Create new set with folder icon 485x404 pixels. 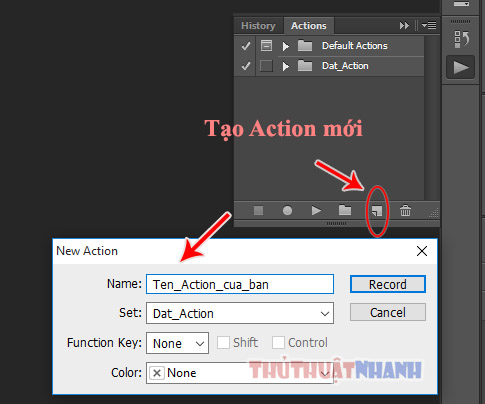coord(345,210)
